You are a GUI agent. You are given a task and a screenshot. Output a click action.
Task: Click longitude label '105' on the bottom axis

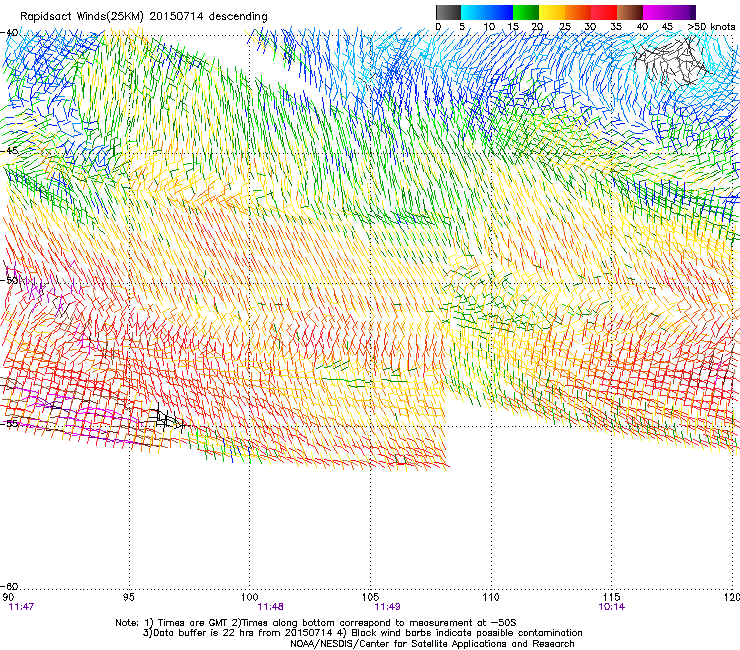click(370, 597)
